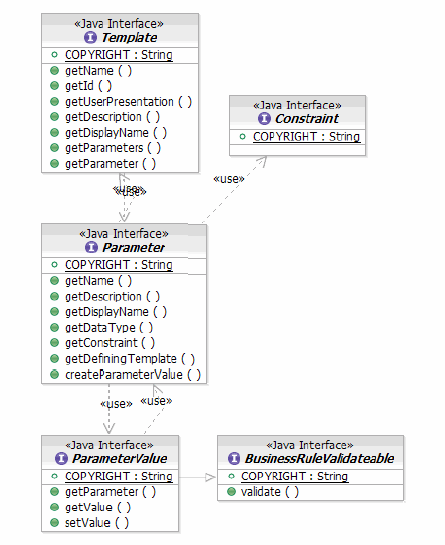The image size is (445, 545).
Task: Click green icon beside getValue
Action: click(x=54, y=507)
